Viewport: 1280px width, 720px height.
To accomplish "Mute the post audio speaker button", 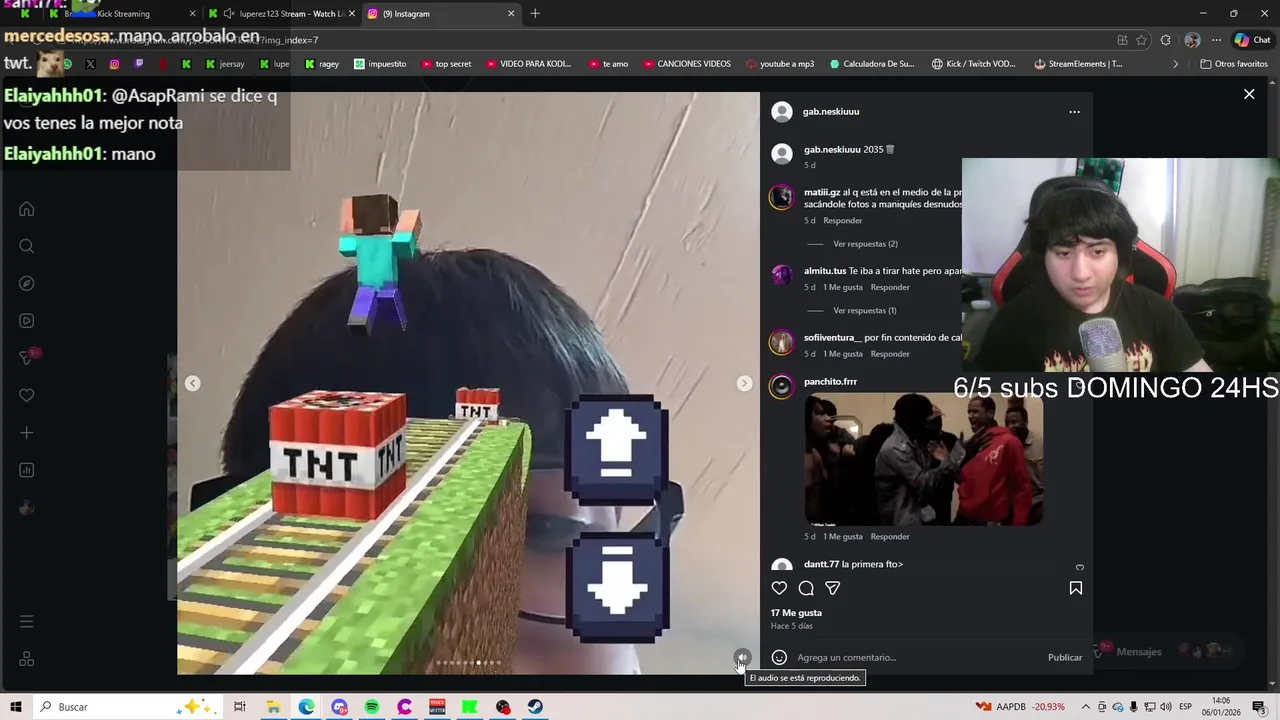I will click(742, 657).
